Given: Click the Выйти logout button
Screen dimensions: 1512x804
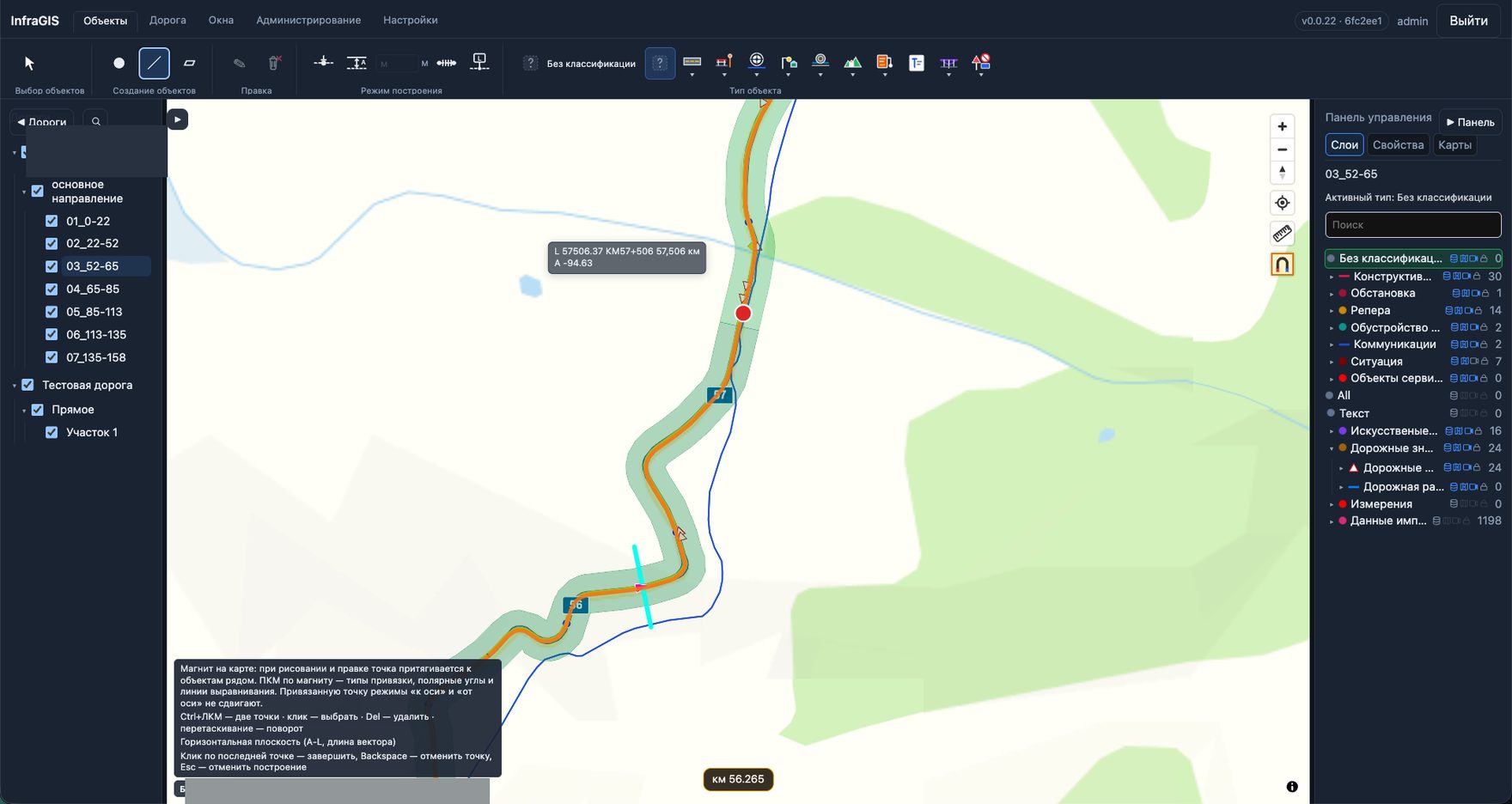Looking at the screenshot, I should (x=1468, y=21).
